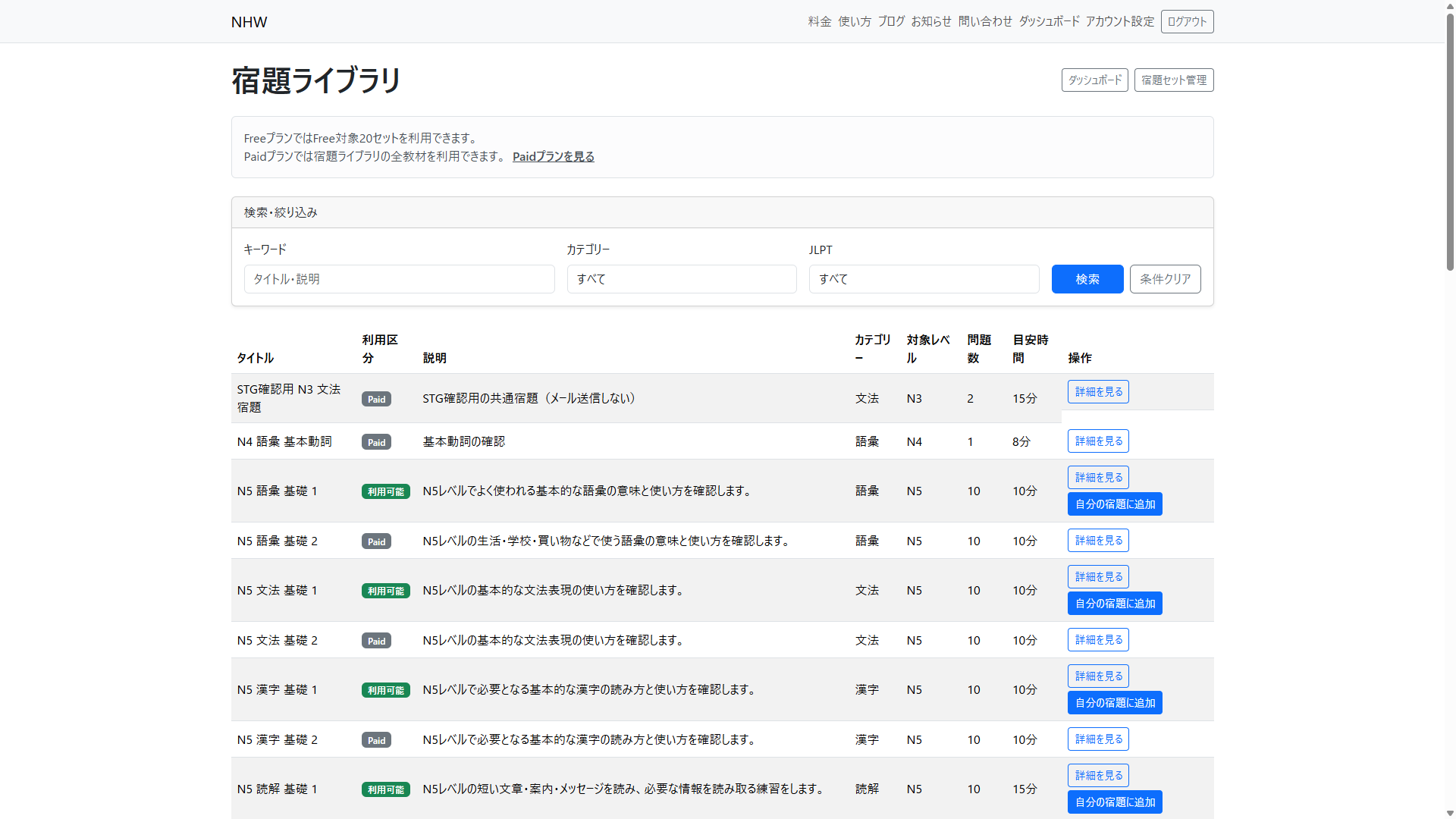1456x819 pixels.
Task: View details for N5 漢字 基礎 1
Action: click(x=1098, y=676)
